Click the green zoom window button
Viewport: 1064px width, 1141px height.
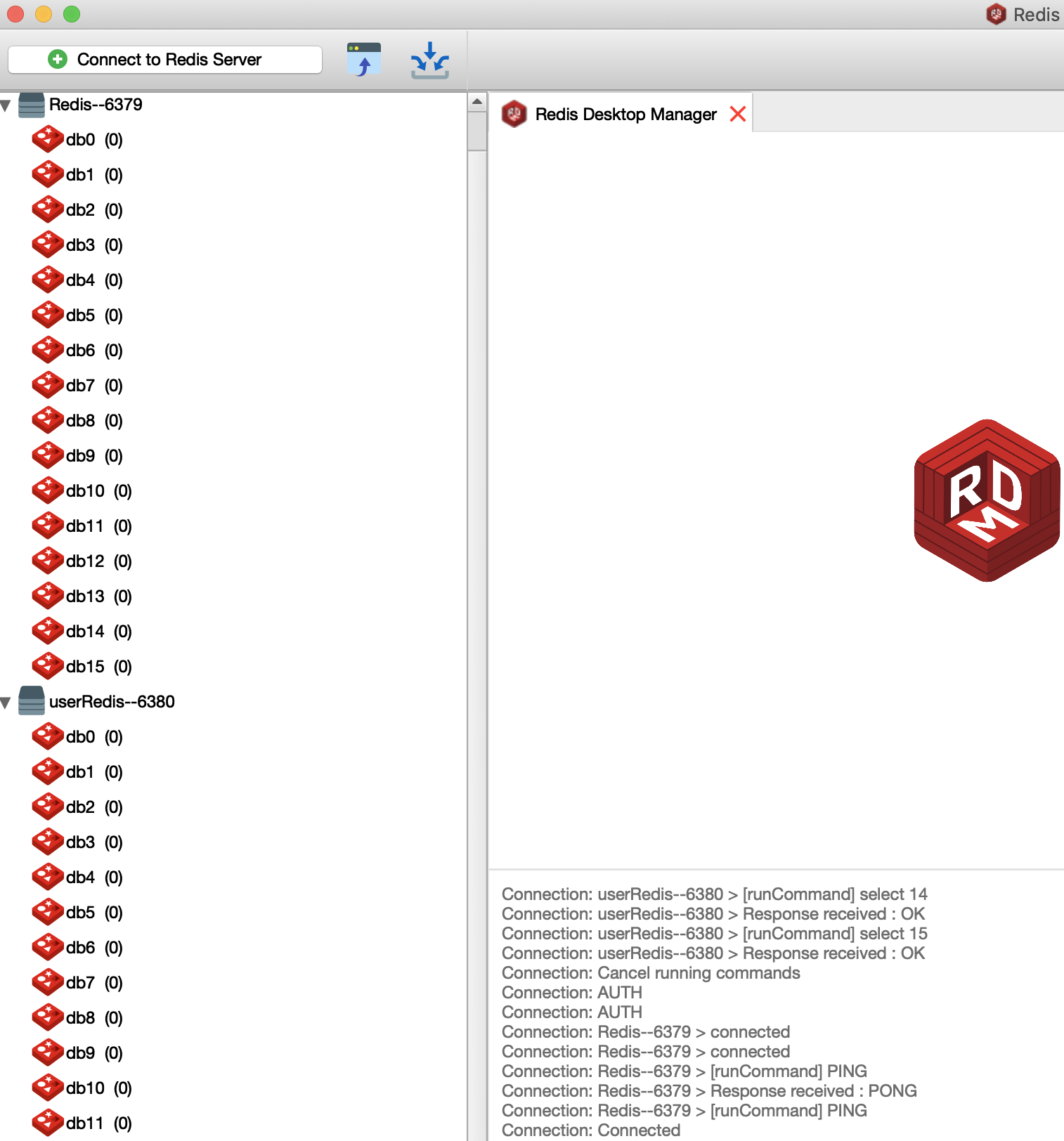(x=72, y=14)
